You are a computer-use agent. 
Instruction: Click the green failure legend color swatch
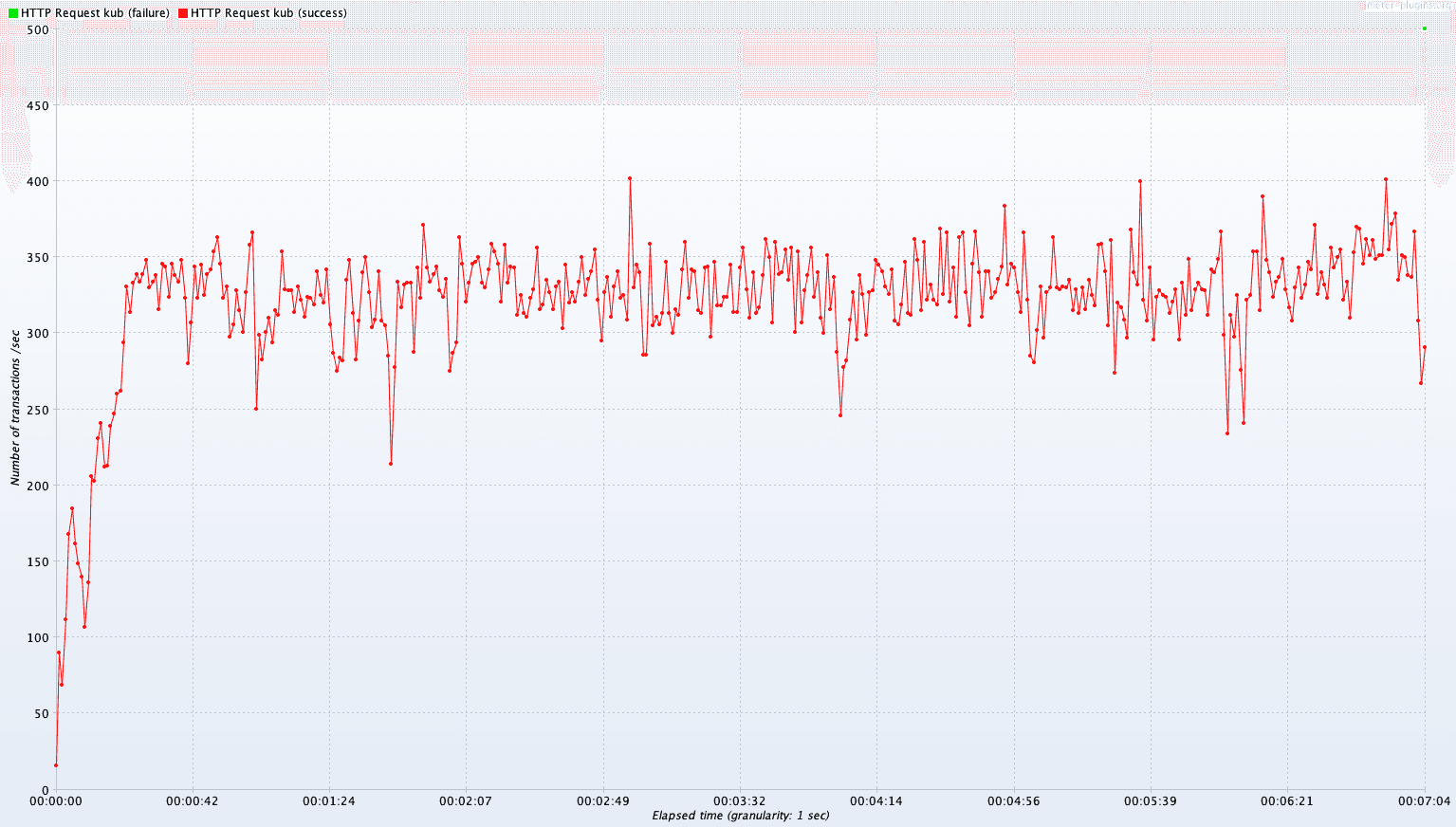(x=13, y=13)
